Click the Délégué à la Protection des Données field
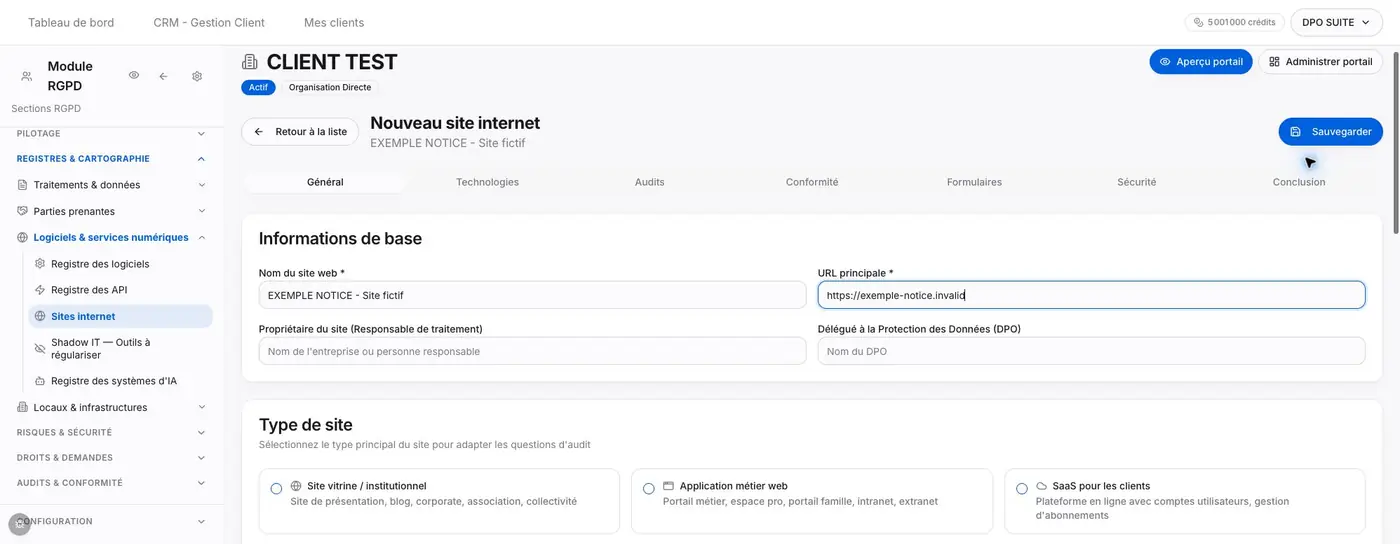1400x544 pixels. [1091, 351]
